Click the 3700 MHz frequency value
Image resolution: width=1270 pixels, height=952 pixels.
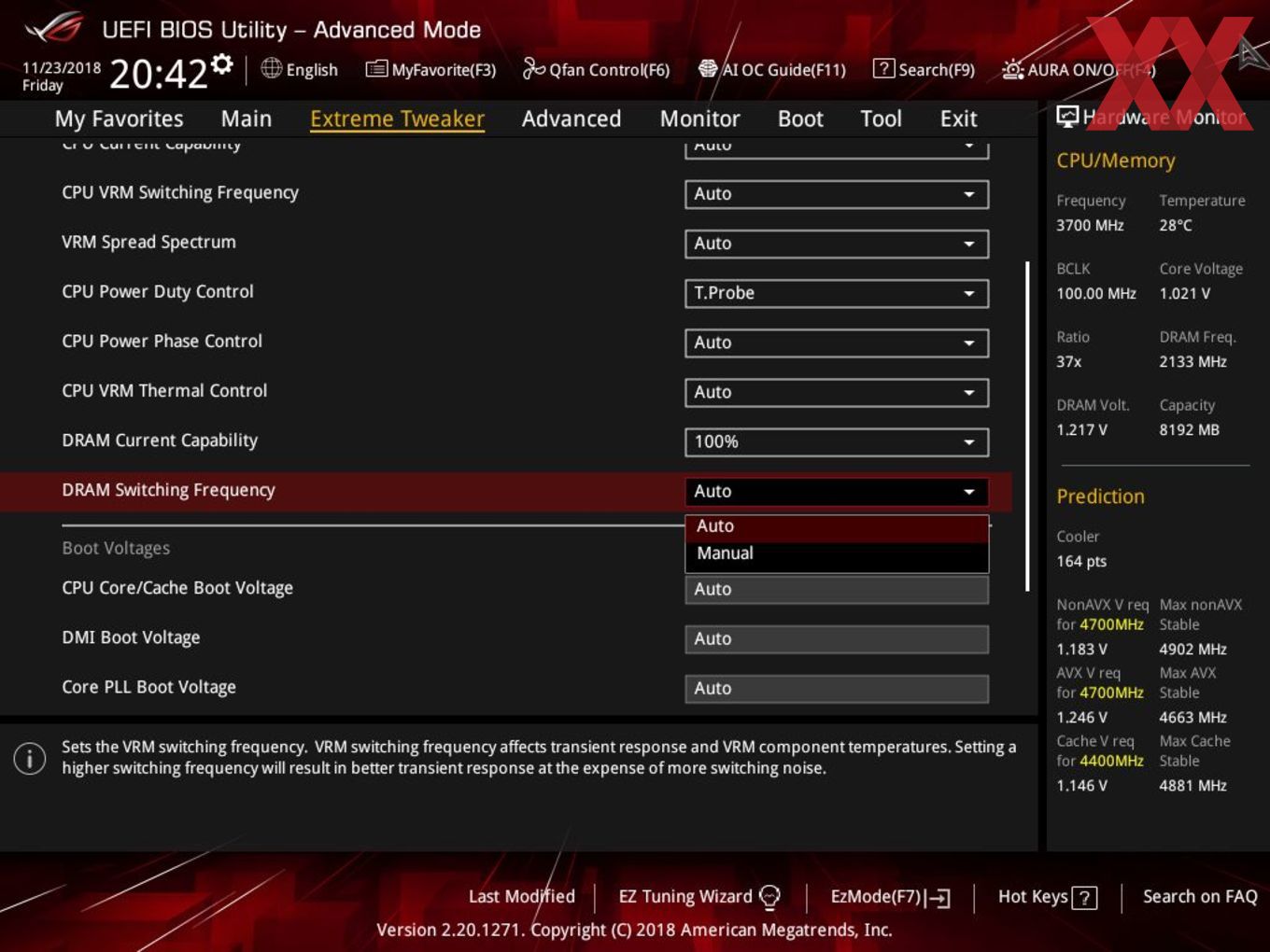click(x=1090, y=225)
